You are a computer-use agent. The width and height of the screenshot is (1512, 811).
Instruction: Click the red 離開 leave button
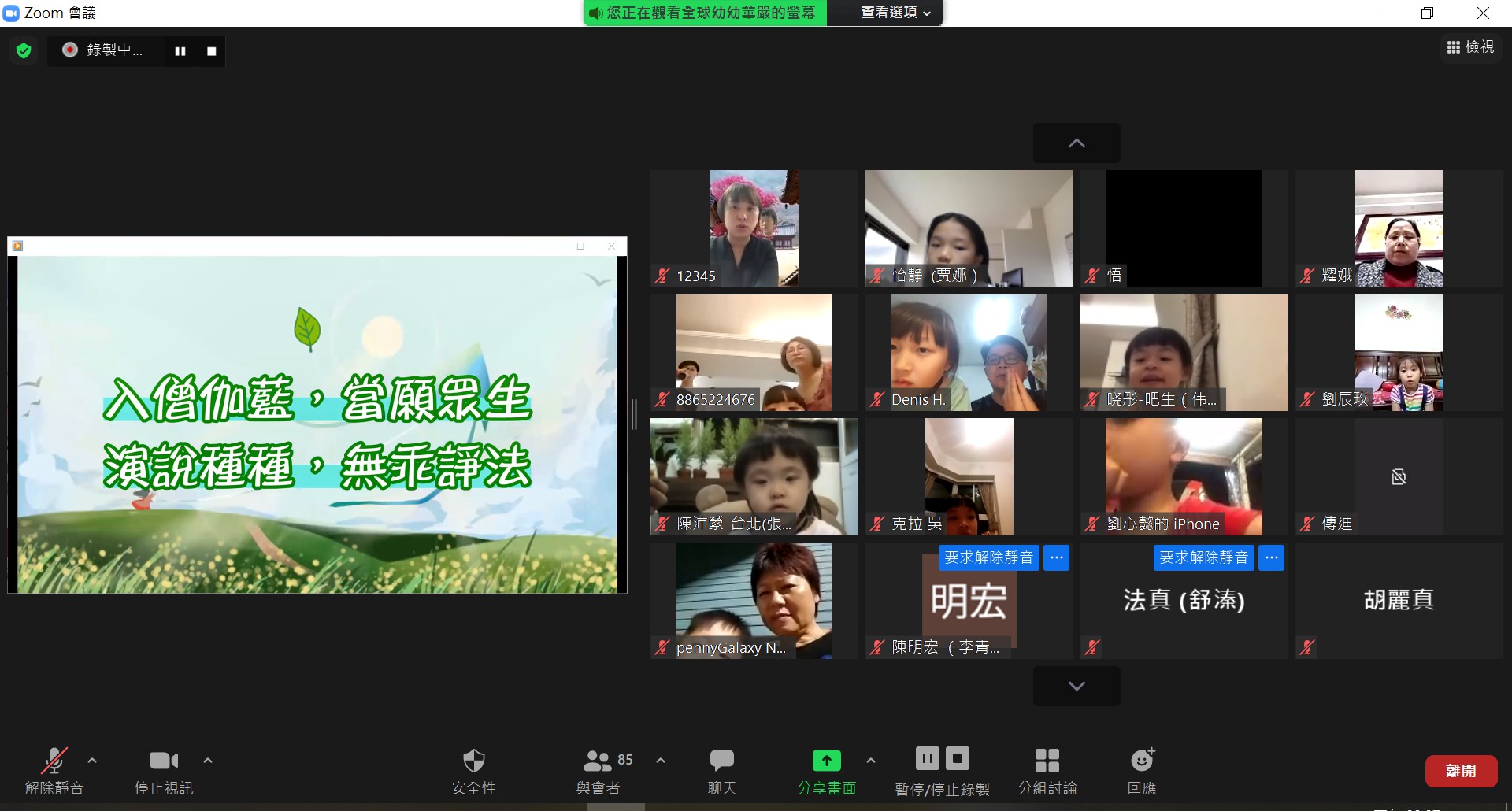coord(1461,771)
